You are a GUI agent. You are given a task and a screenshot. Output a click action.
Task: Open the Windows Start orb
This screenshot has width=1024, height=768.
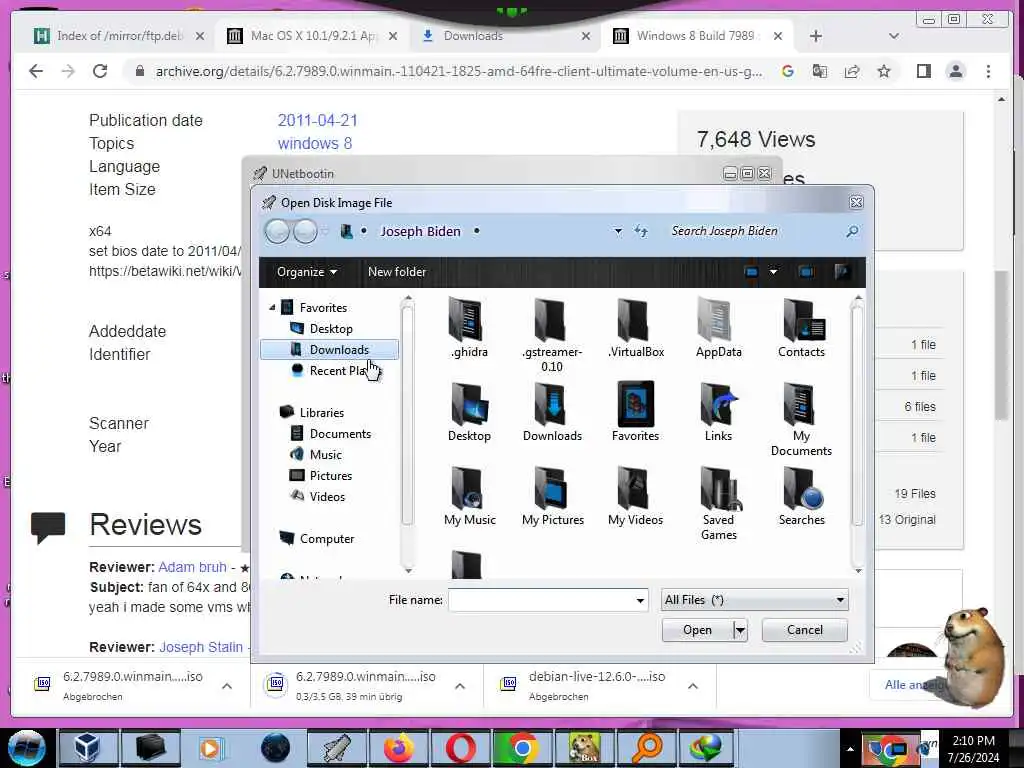tap(27, 748)
